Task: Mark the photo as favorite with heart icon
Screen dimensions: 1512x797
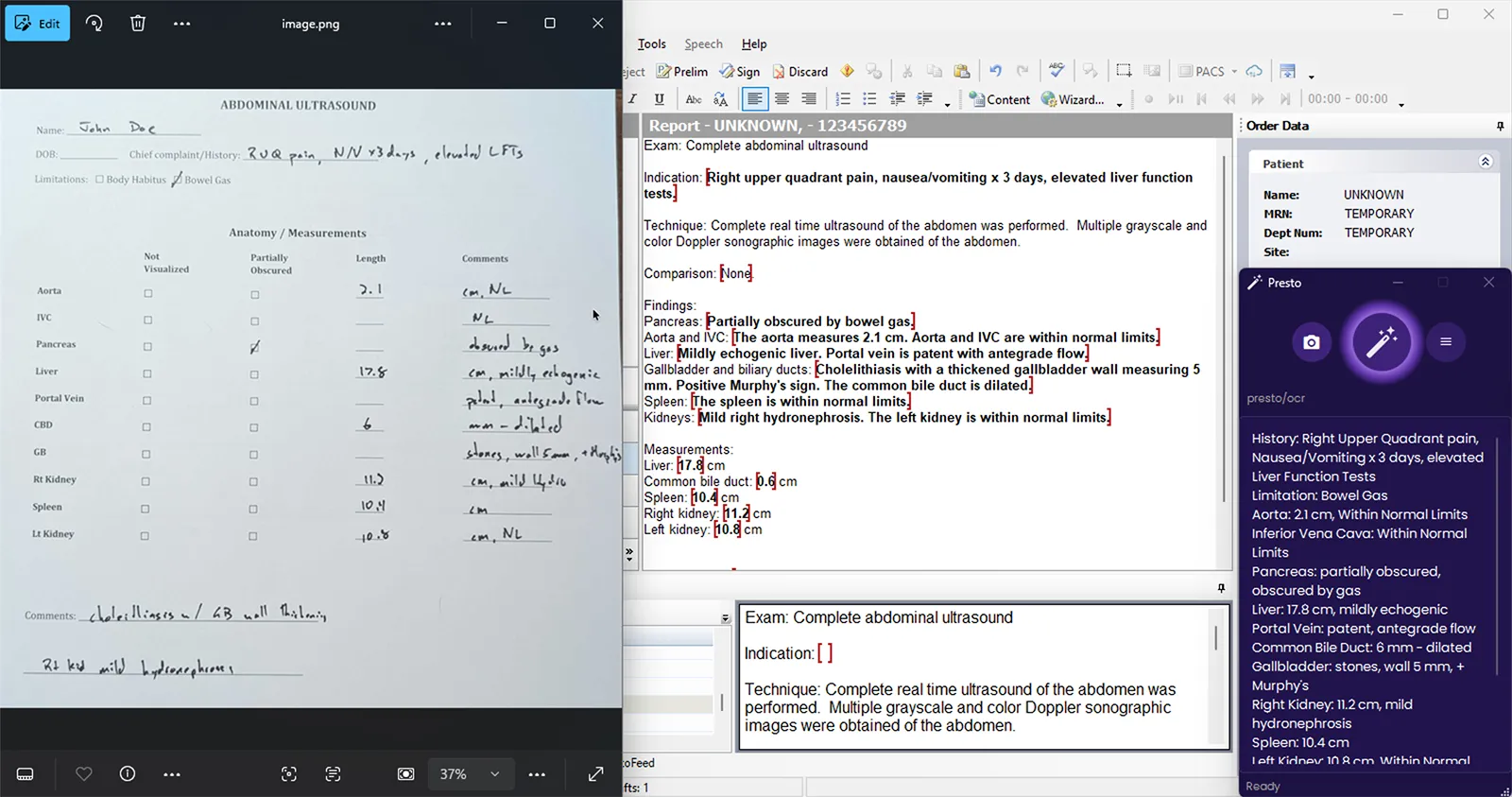Action: pos(84,774)
